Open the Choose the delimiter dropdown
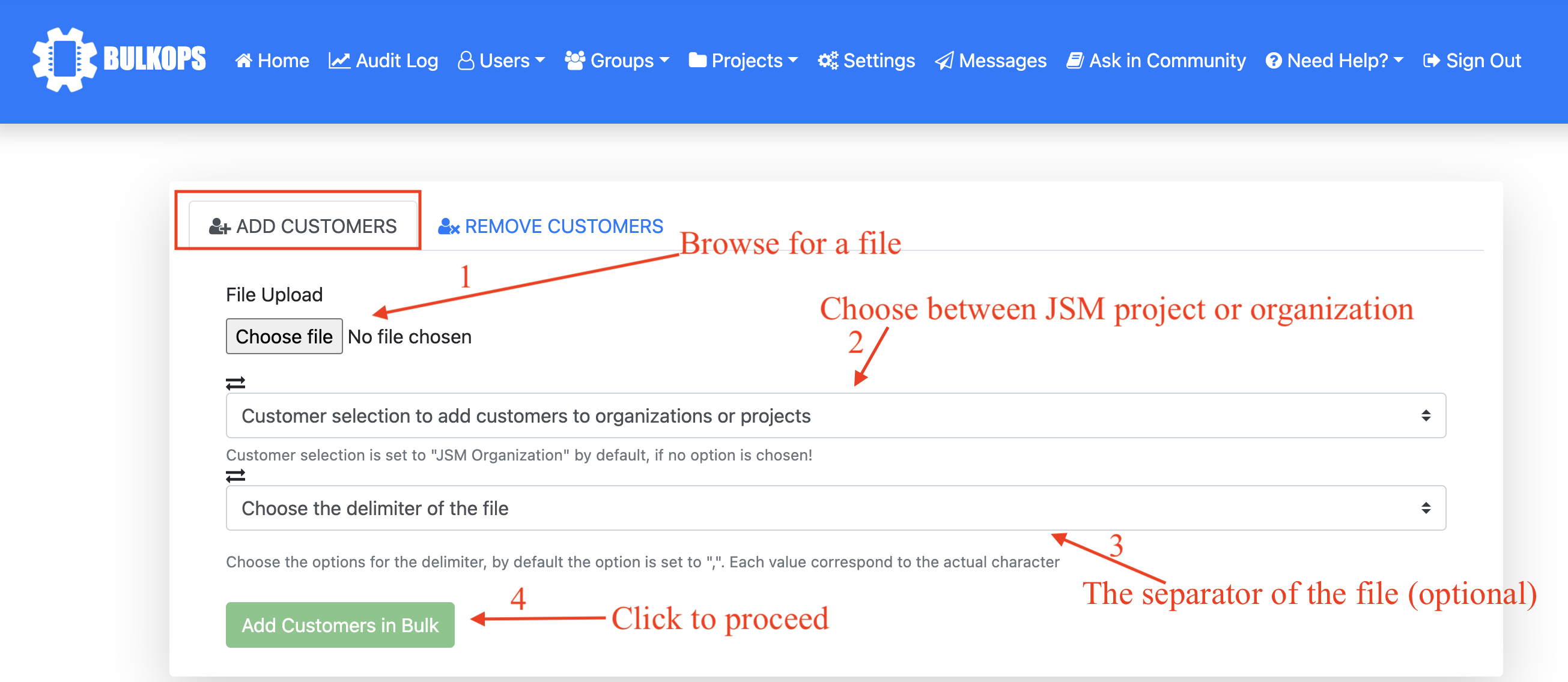Image resolution: width=1568 pixels, height=682 pixels. coord(836,508)
